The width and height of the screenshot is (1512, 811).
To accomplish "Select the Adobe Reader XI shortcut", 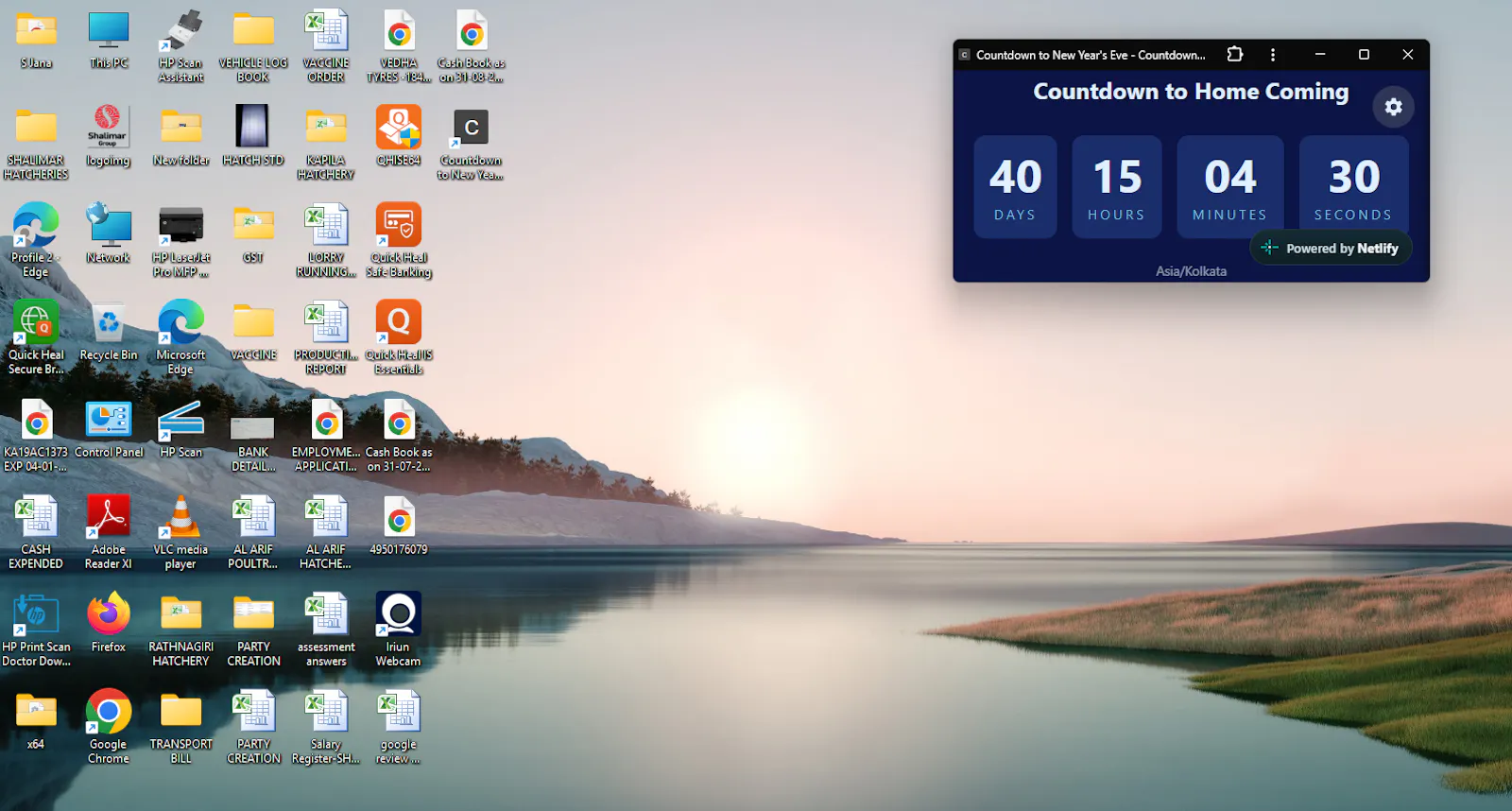I will pyautogui.click(x=109, y=534).
